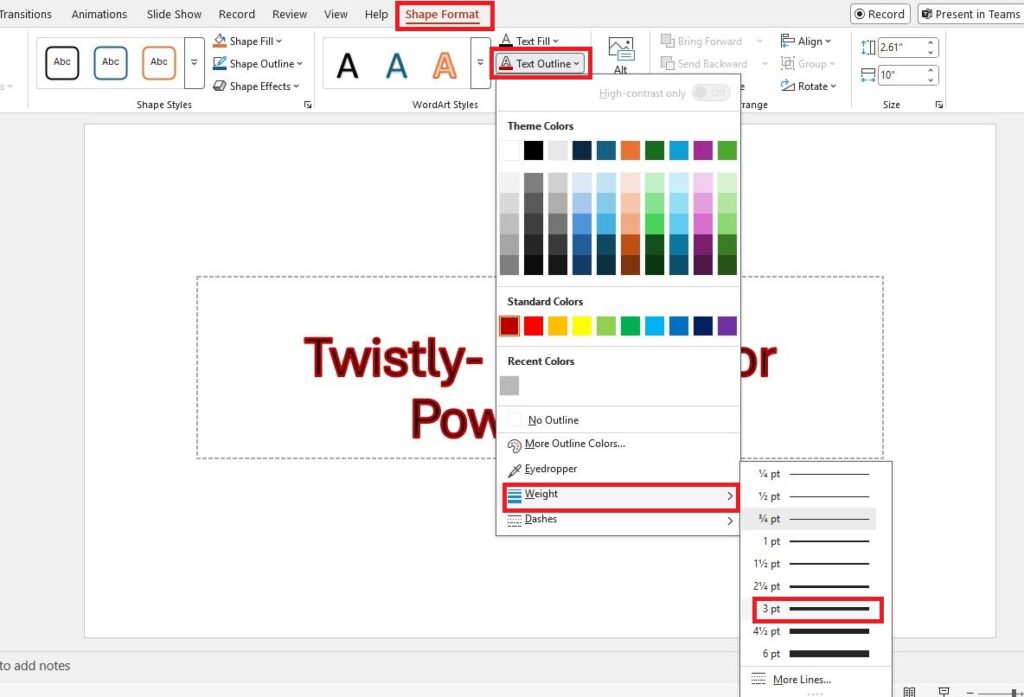
Task: Expand the Weight submenu
Action: point(620,496)
